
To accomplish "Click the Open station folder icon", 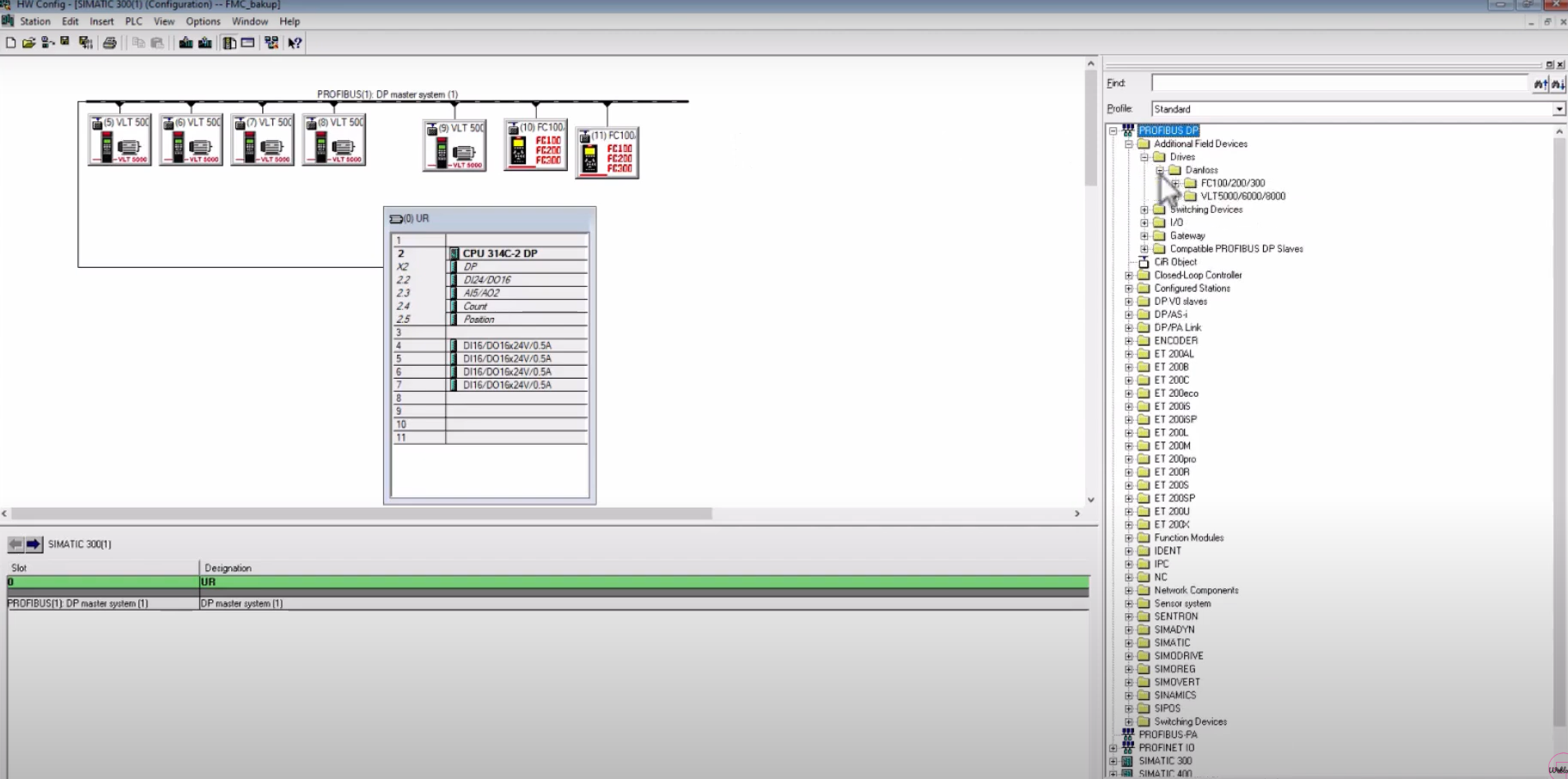I will coord(28,43).
